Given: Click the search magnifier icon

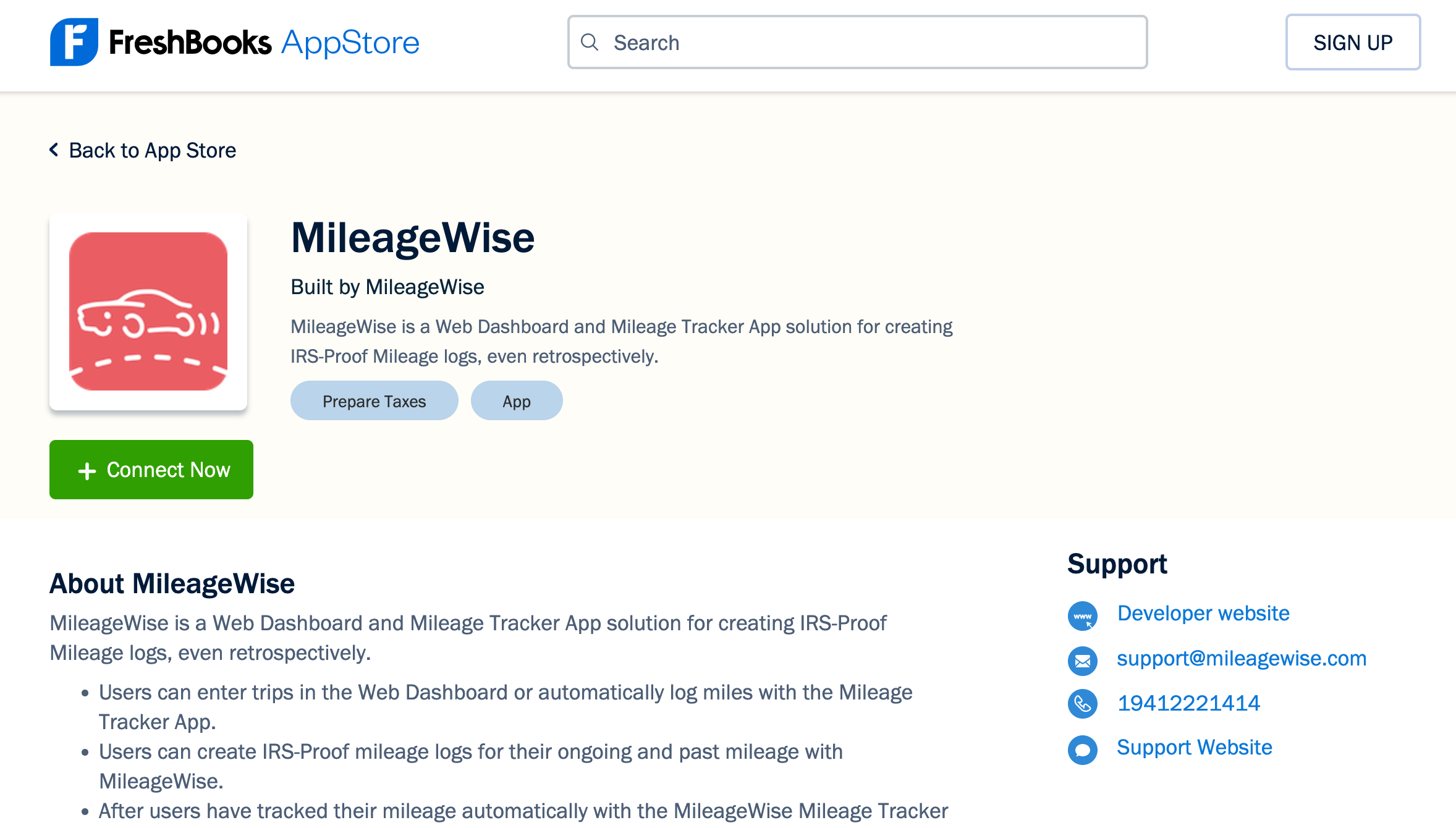Looking at the screenshot, I should [x=590, y=42].
